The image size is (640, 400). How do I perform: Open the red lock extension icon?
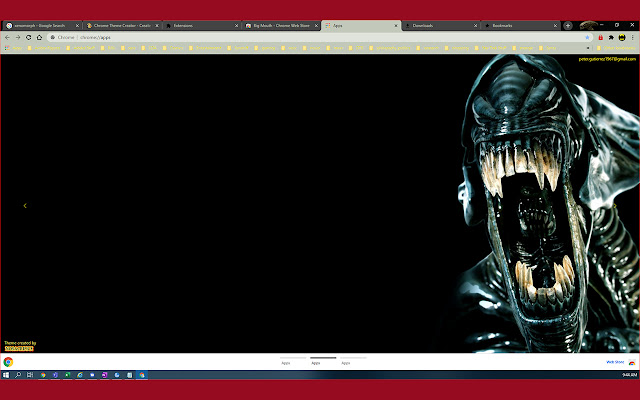(601, 37)
